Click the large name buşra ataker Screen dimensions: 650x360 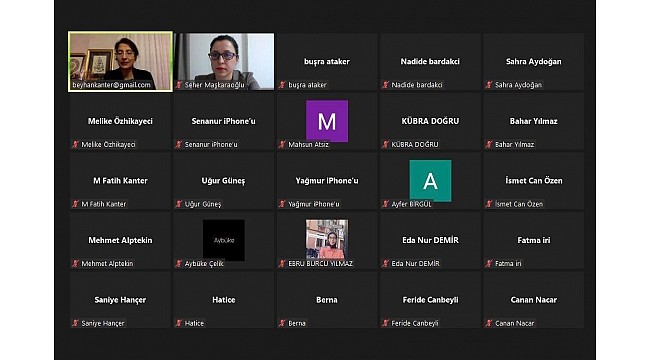click(x=327, y=61)
